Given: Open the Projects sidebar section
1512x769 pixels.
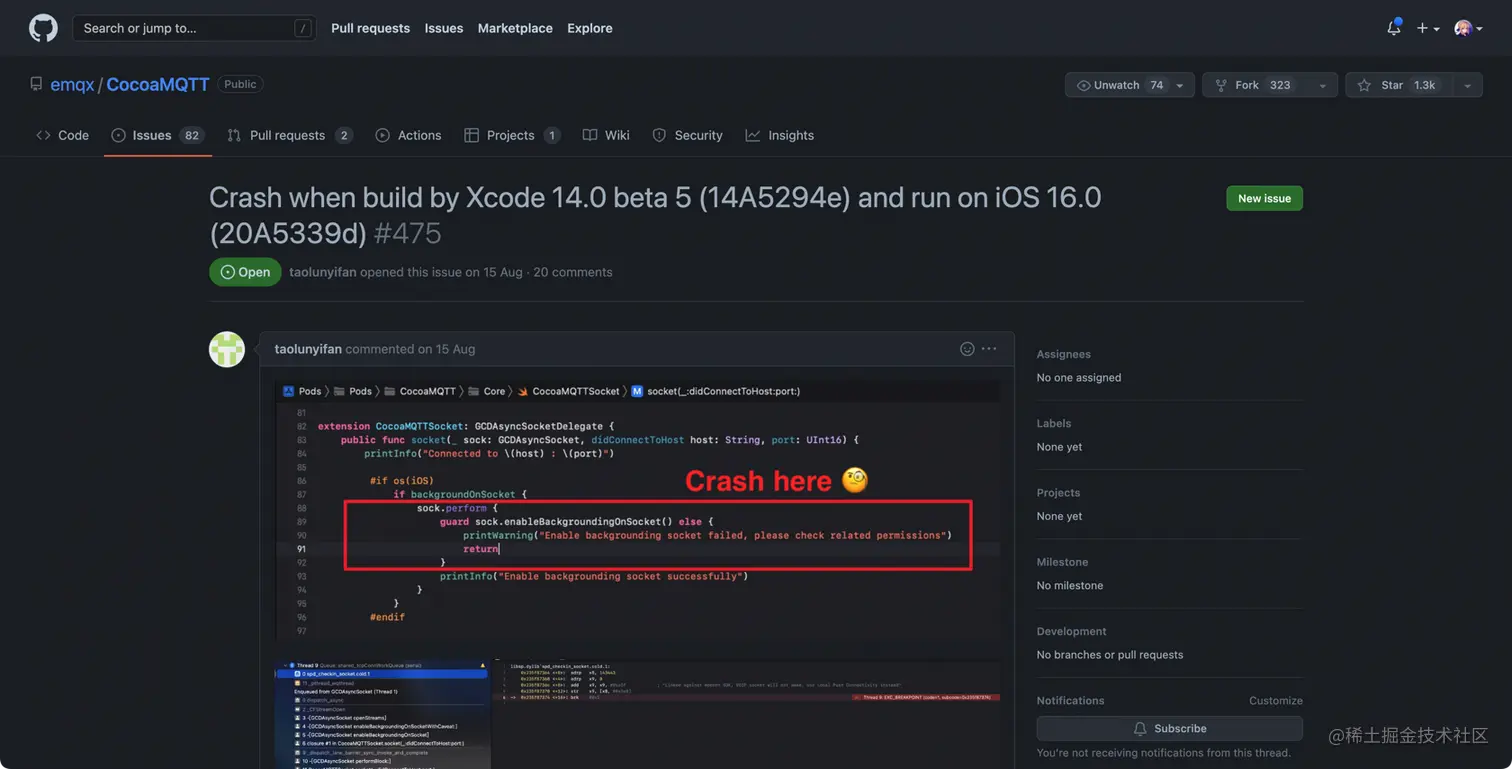Looking at the screenshot, I should 1058,492.
